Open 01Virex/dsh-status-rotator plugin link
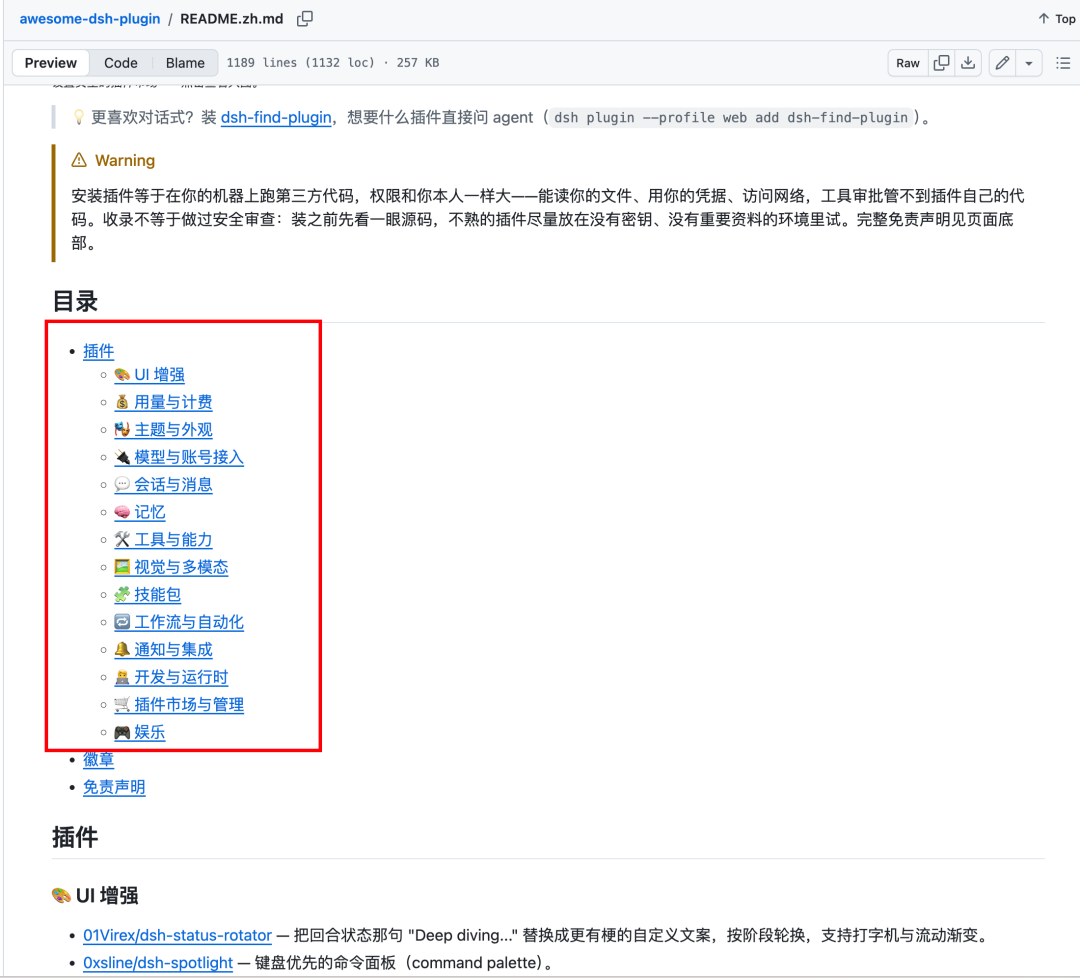Viewport: 1080px width, 978px height. [177, 935]
